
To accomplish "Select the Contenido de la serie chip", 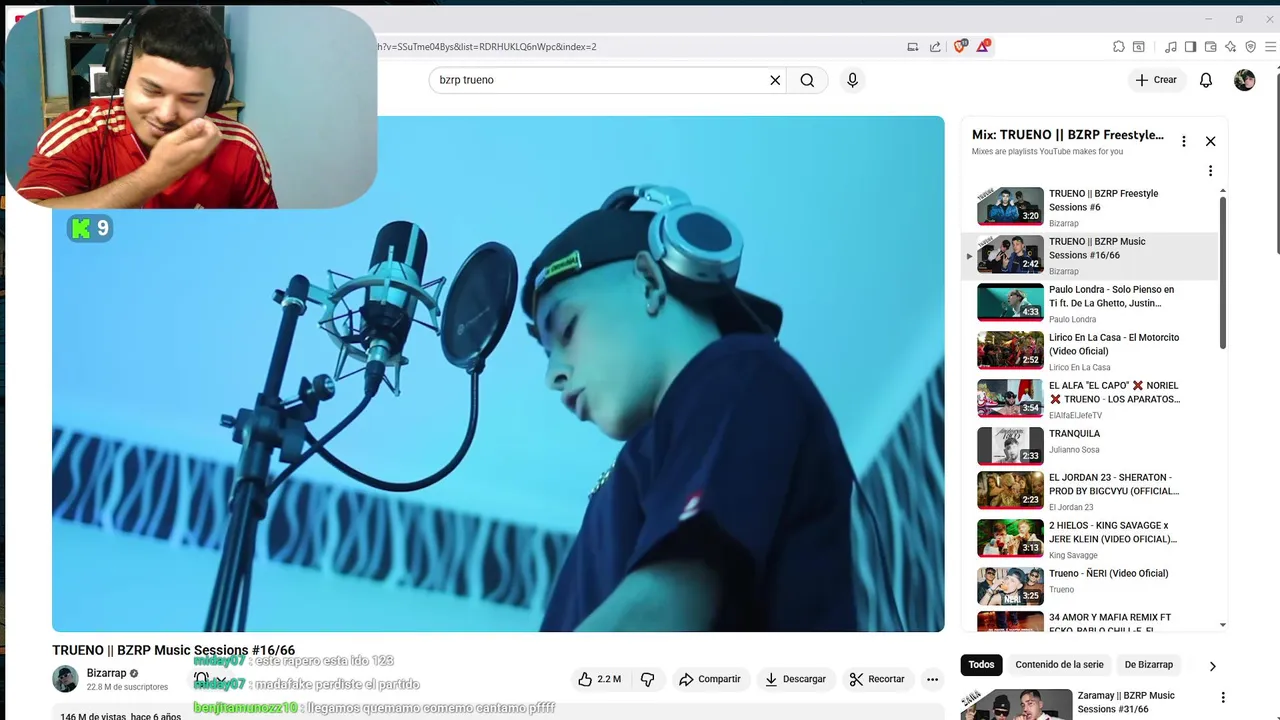I will 1059,665.
